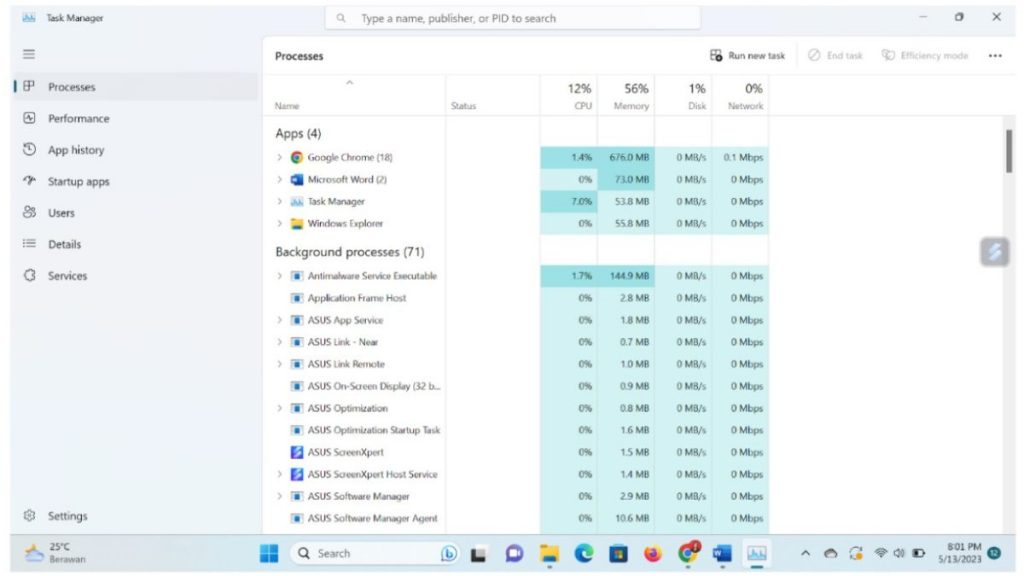Open Microsoft Store from the taskbar
Image resolution: width=1024 pixels, height=576 pixels.
click(x=618, y=554)
